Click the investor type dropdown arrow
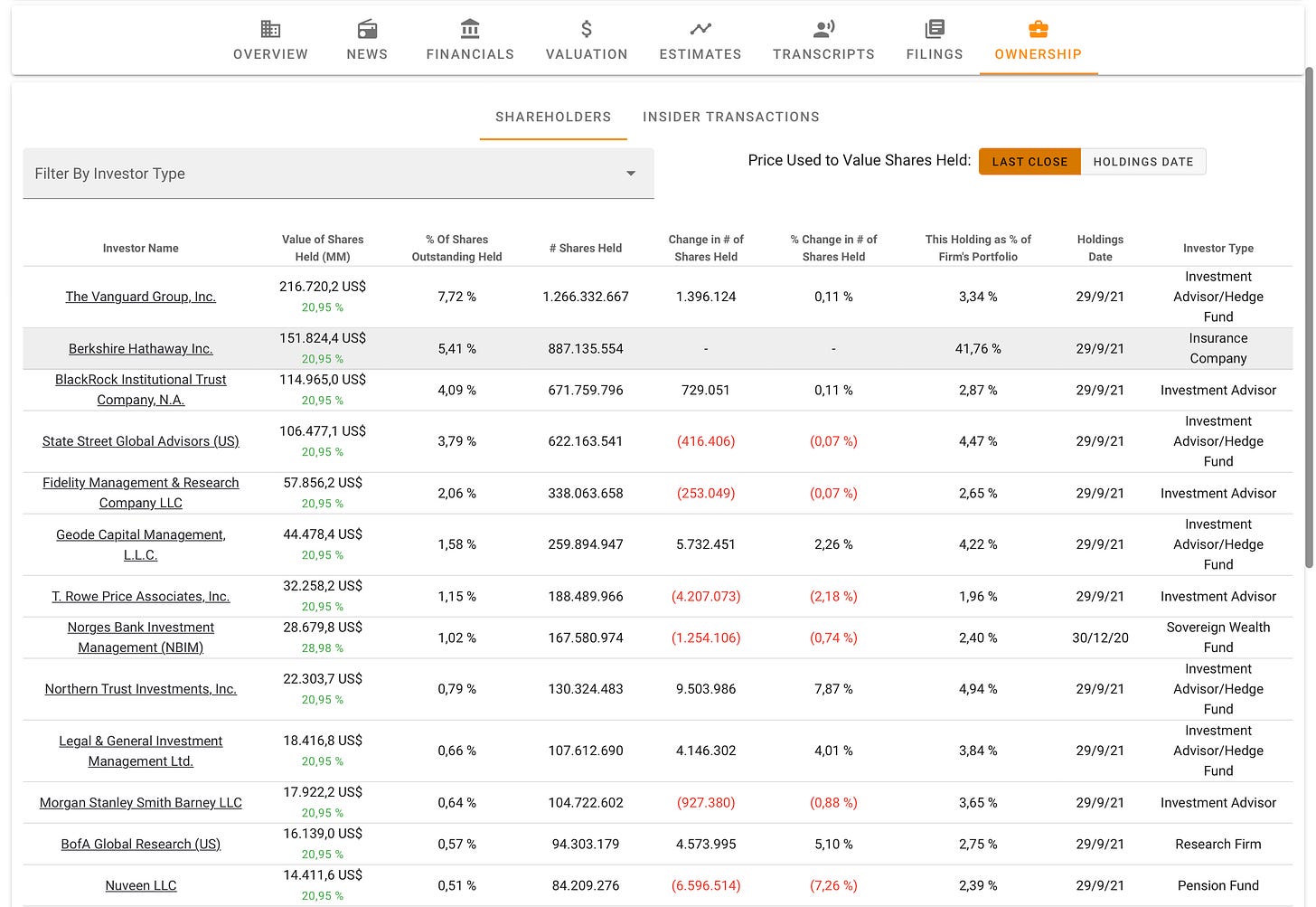1316x907 pixels. 631,174
